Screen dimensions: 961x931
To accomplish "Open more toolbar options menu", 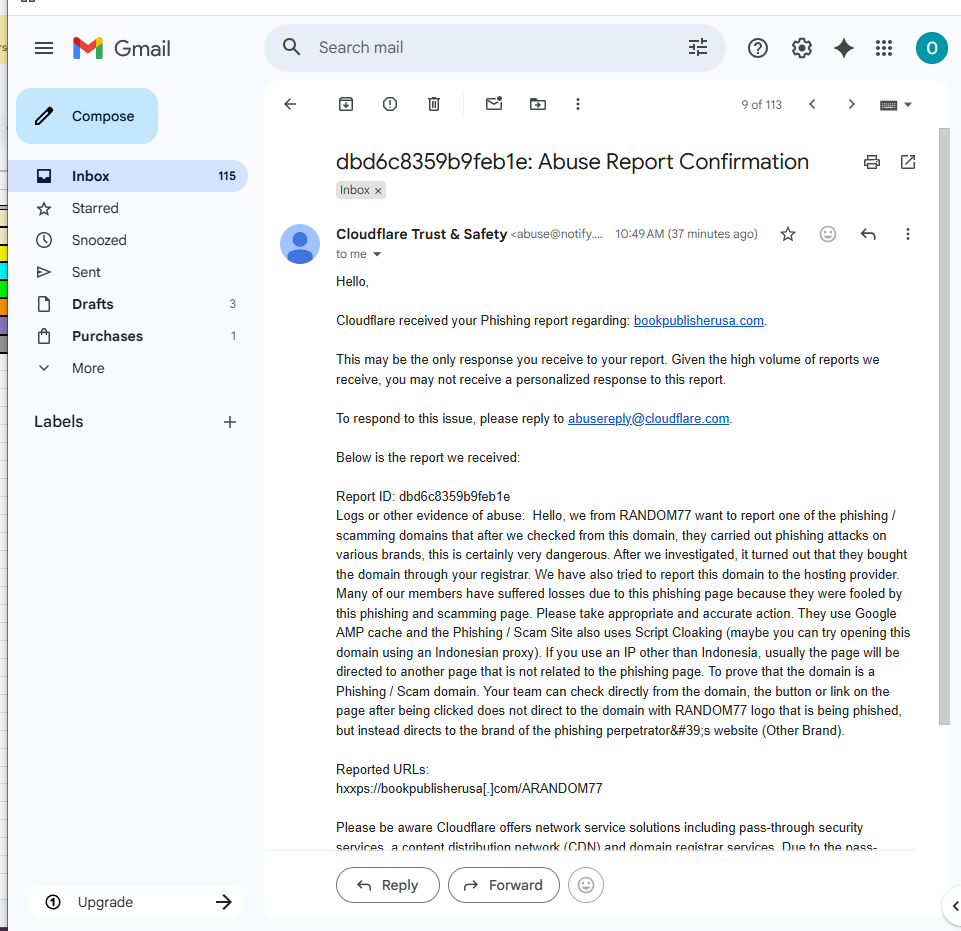I will (577, 104).
